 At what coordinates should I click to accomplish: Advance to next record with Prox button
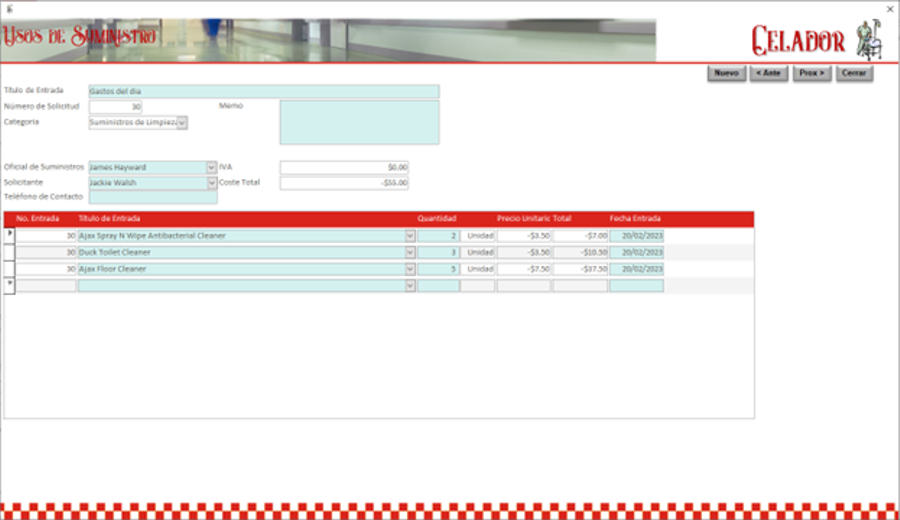point(812,73)
